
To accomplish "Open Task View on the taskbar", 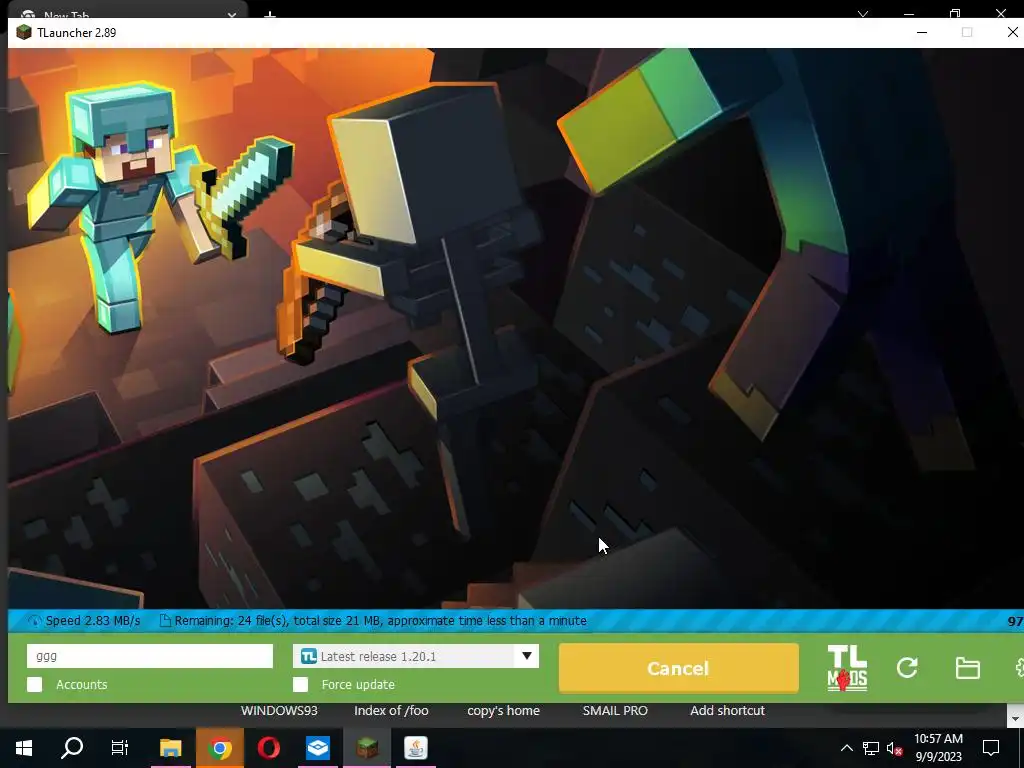I will point(120,748).
